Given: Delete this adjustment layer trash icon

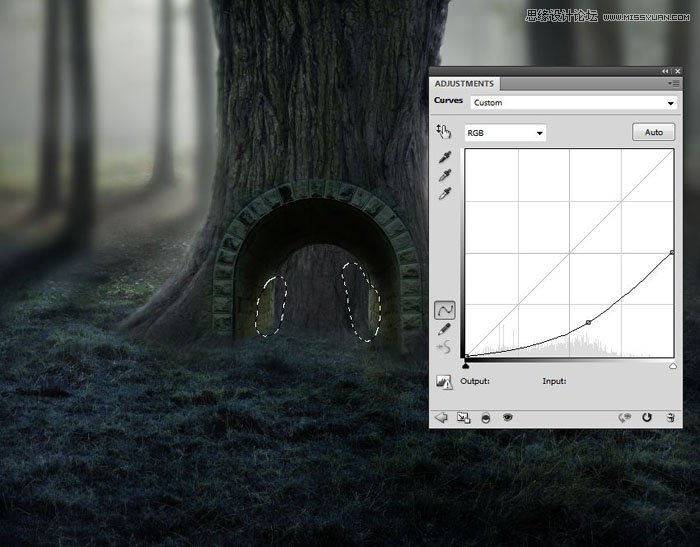Looking at the screenshot, I should pyautogui.click(x=670, y=418).
